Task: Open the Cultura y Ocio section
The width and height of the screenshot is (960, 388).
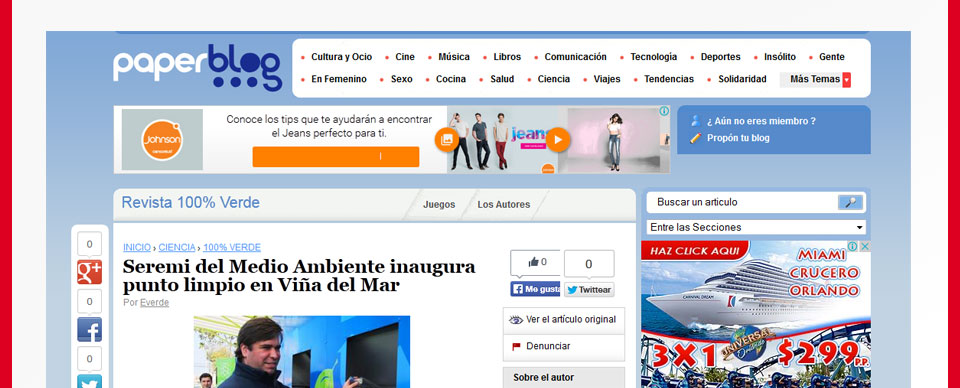Action: (342, 57)
